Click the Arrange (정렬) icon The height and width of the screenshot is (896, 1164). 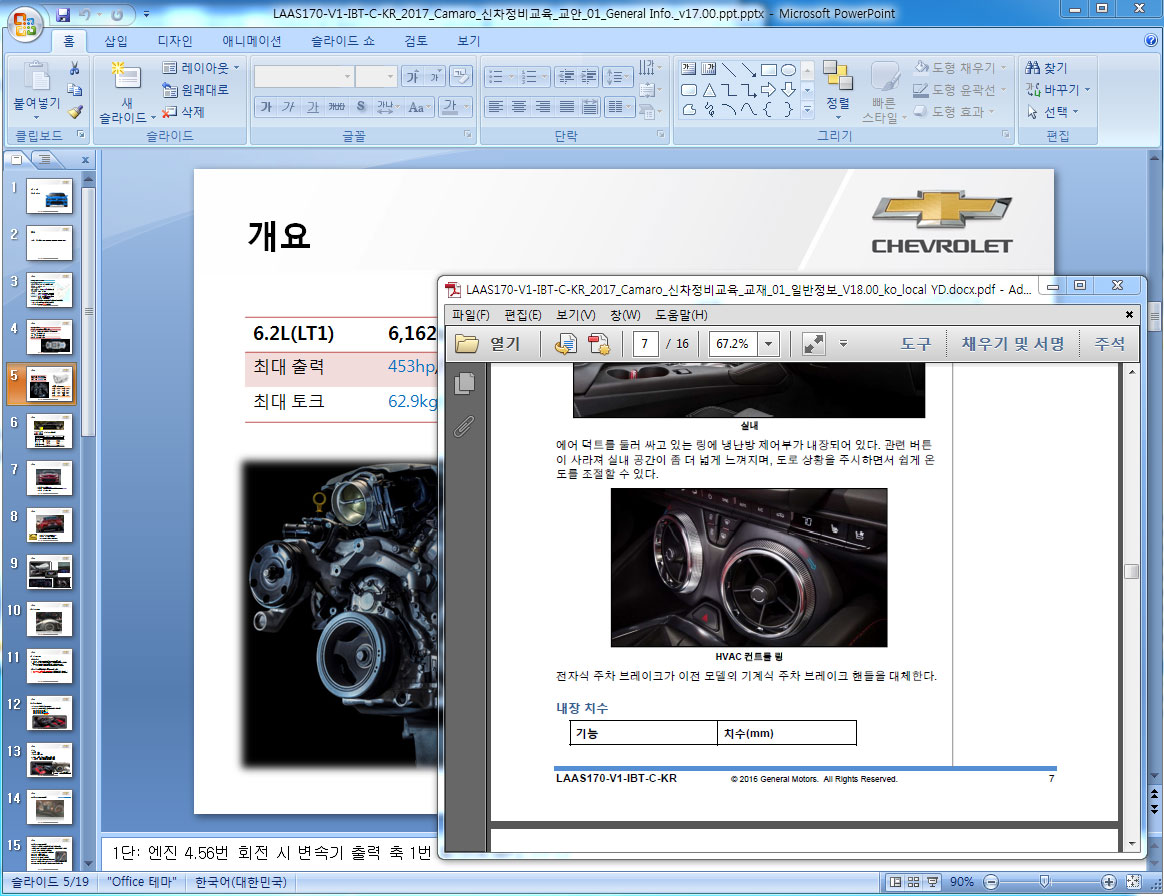pyautogui.click(x=837, y=75)
